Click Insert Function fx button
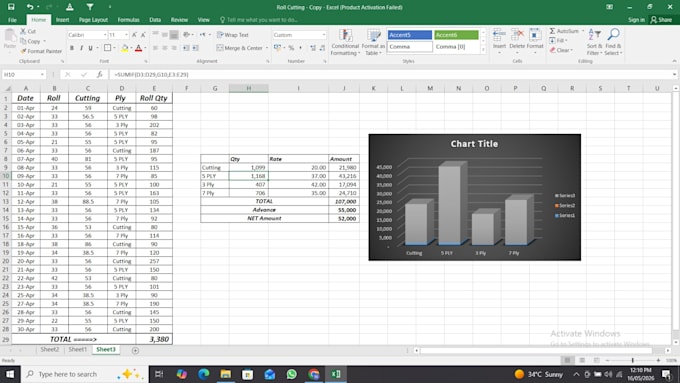Viewport: 680px width, 383px height. pos(100,75)
